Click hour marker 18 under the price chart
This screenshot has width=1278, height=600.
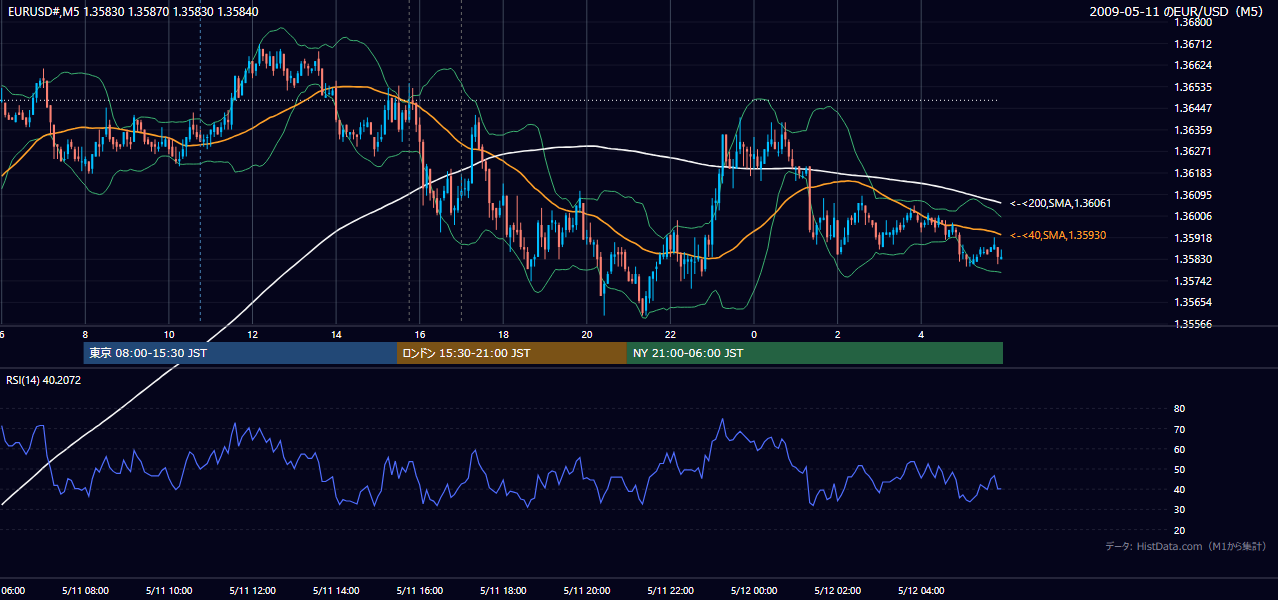tap(504, 334)
